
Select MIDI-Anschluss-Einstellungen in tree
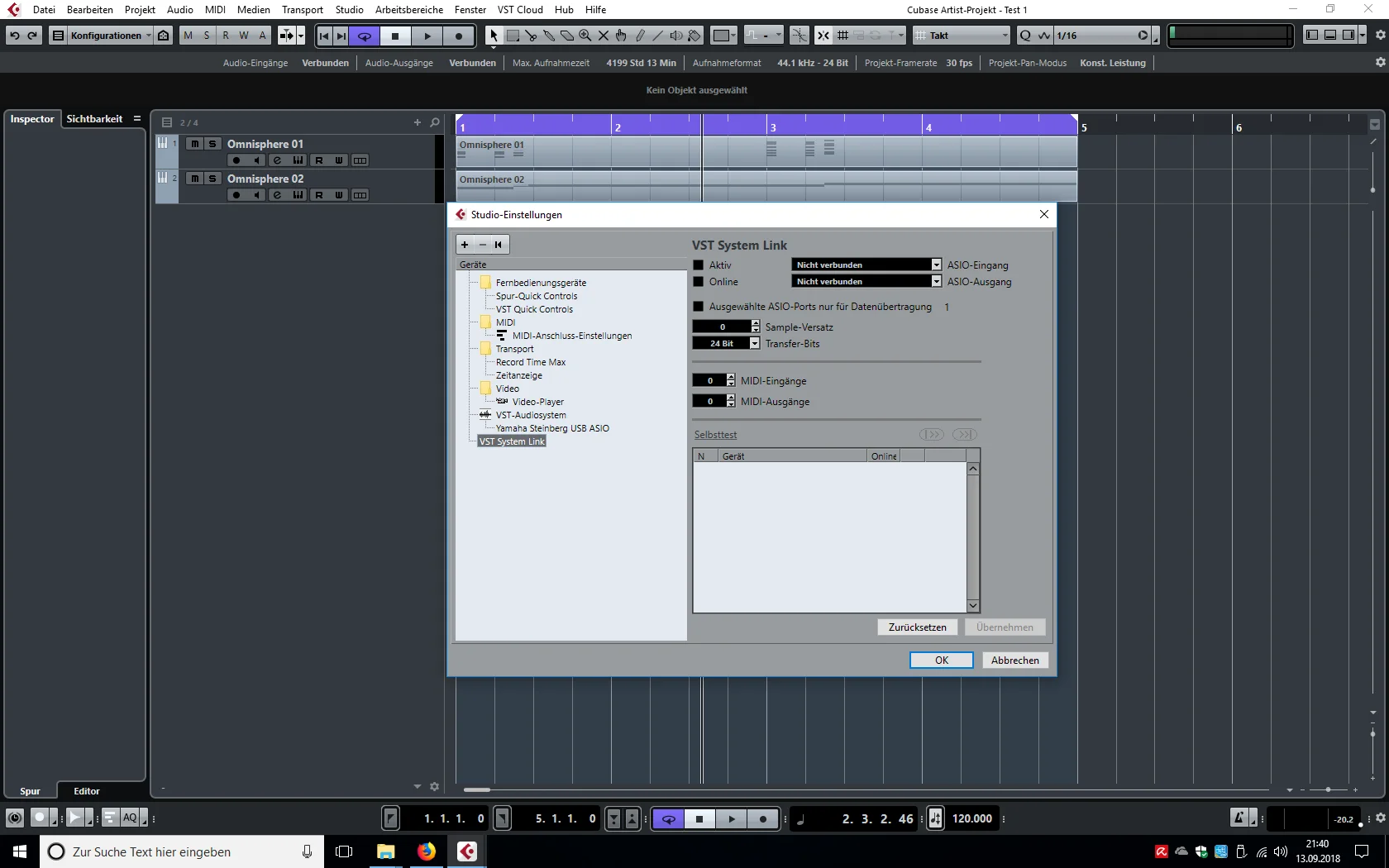point(572,336)
